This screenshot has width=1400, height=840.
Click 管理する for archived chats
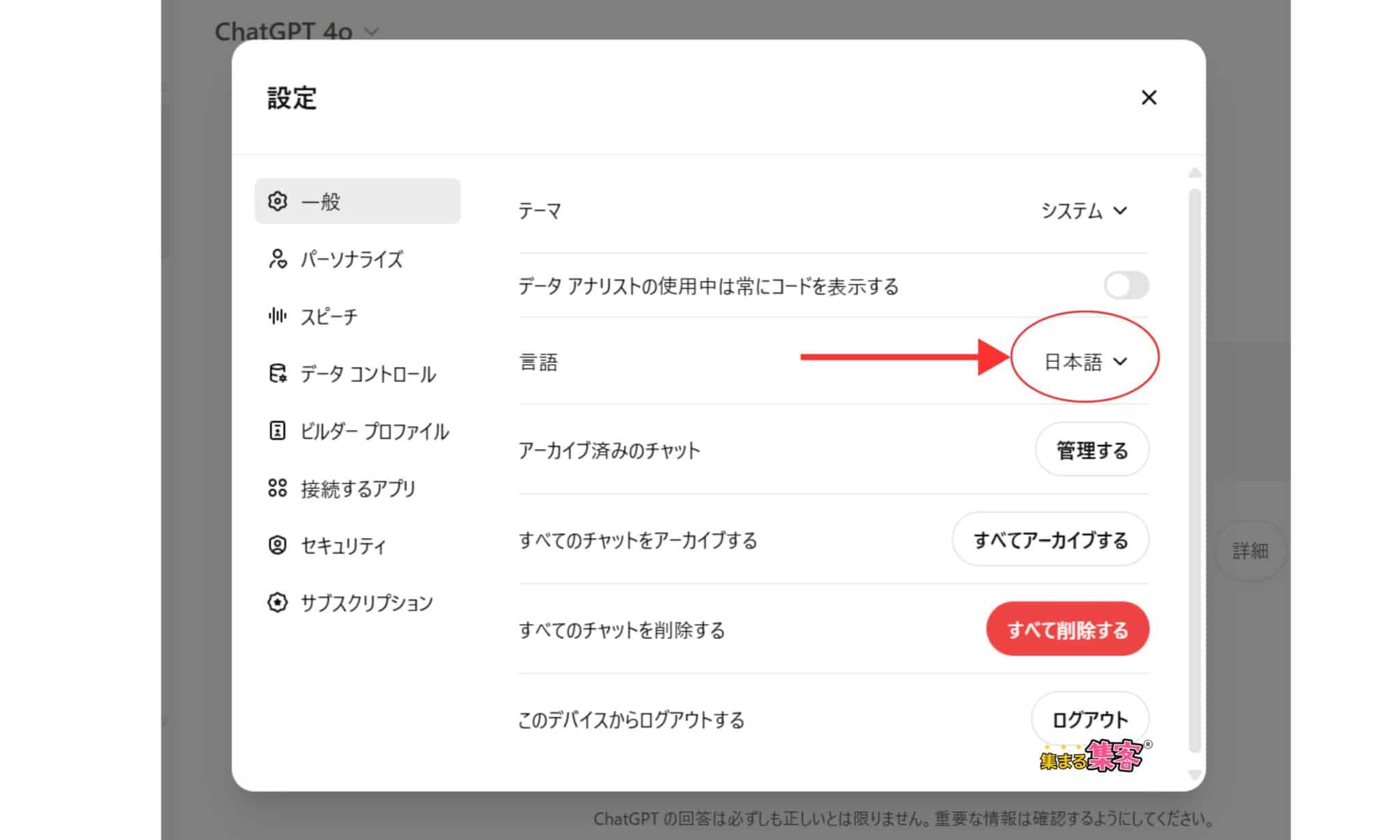tap(1090, 451)
